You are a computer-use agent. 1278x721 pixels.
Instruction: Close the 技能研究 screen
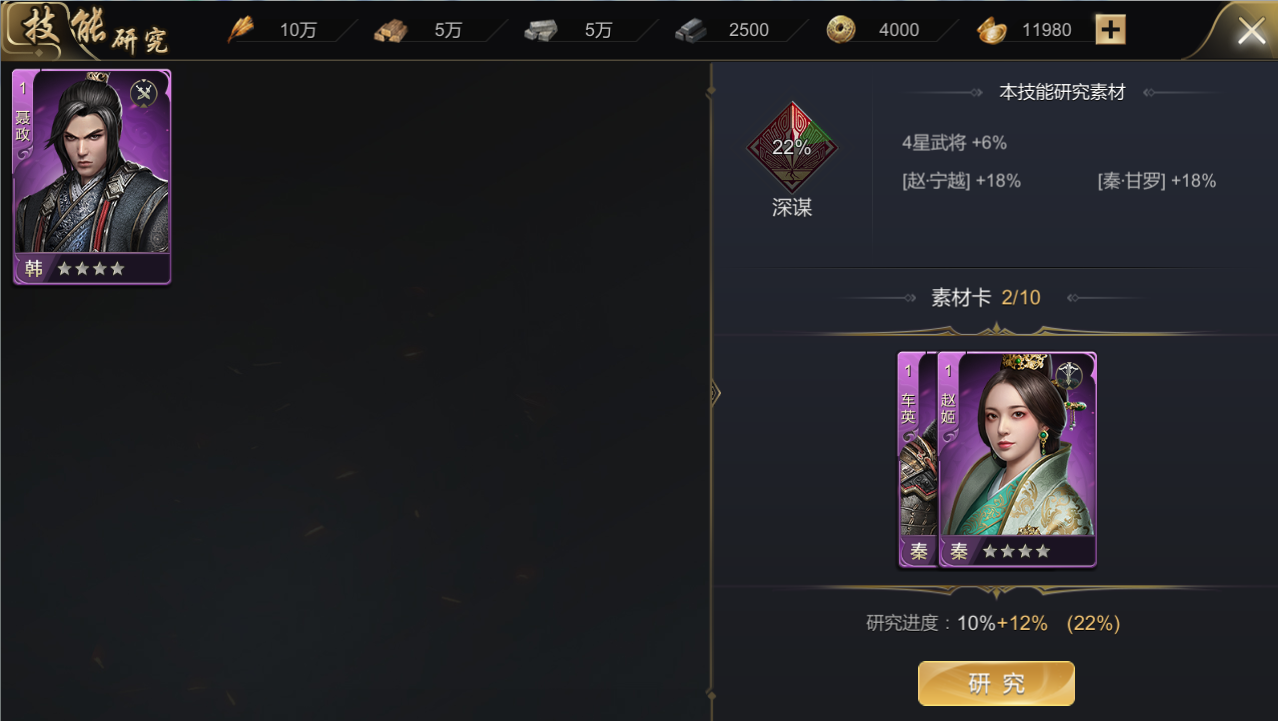(x=1251, y=31)
